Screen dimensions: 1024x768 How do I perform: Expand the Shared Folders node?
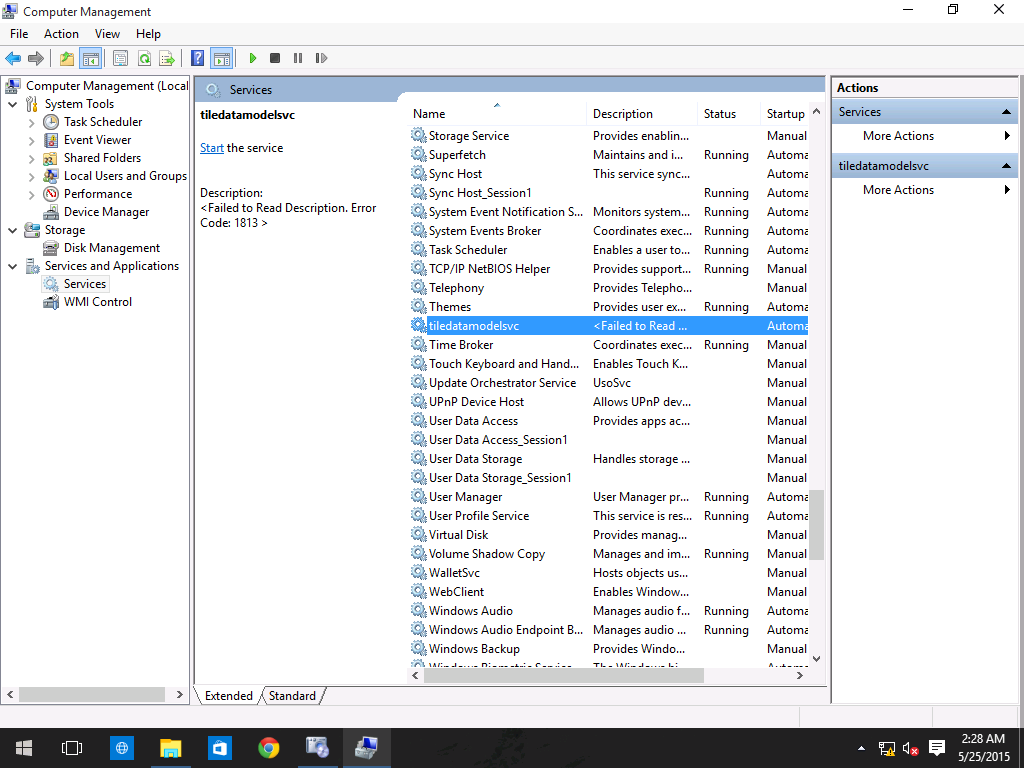pos(31,158)
